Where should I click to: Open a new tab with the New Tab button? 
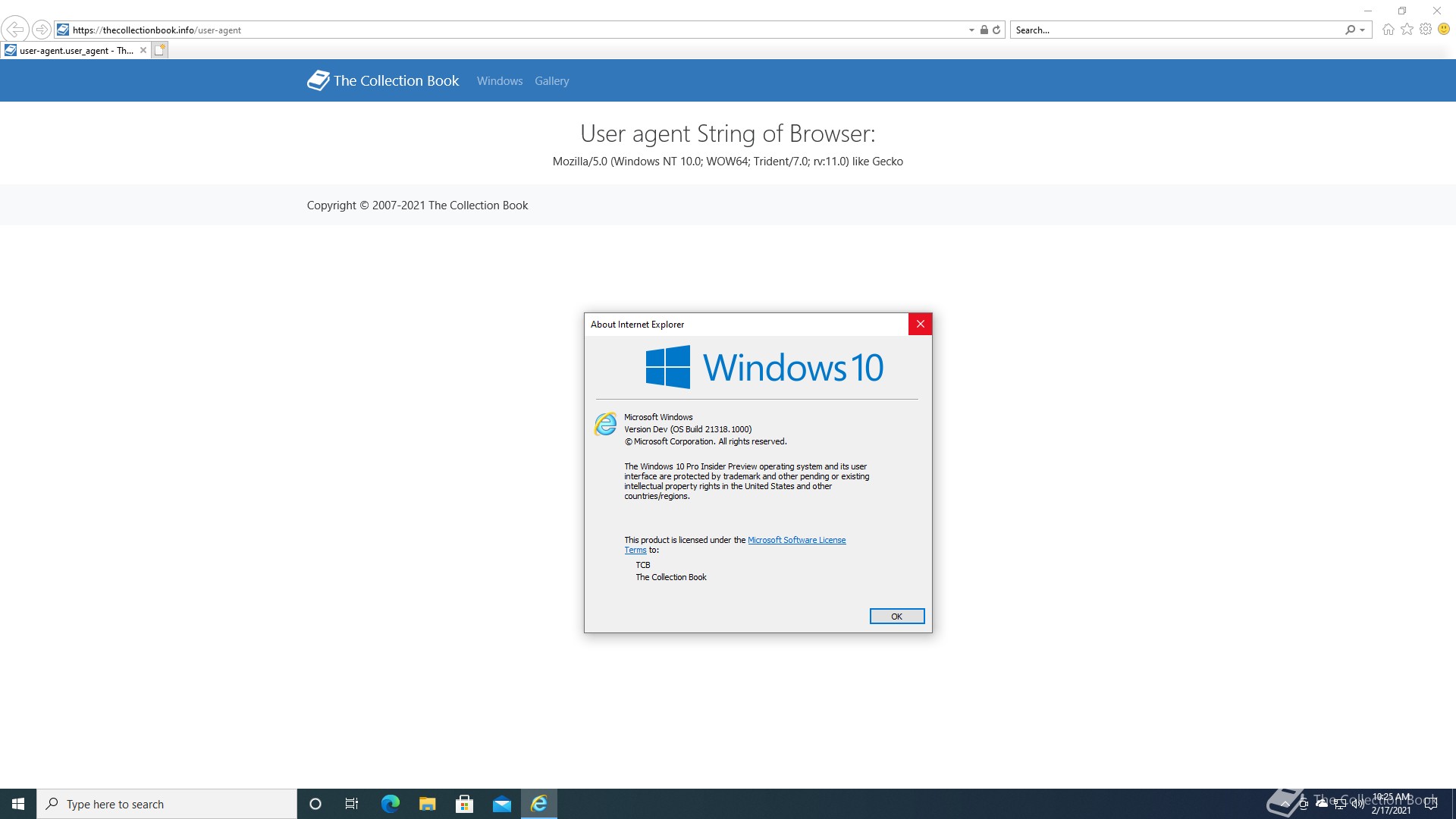[159, 51]
